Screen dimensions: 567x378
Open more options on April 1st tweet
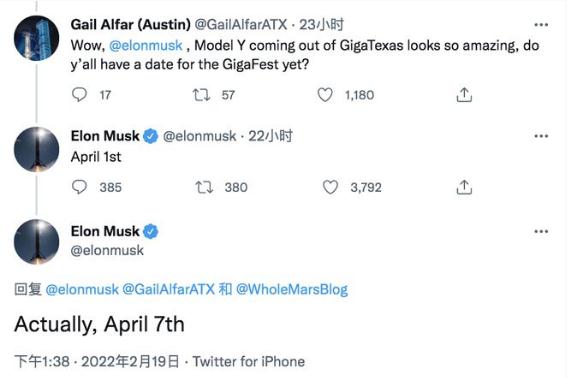tap(541, 136)
